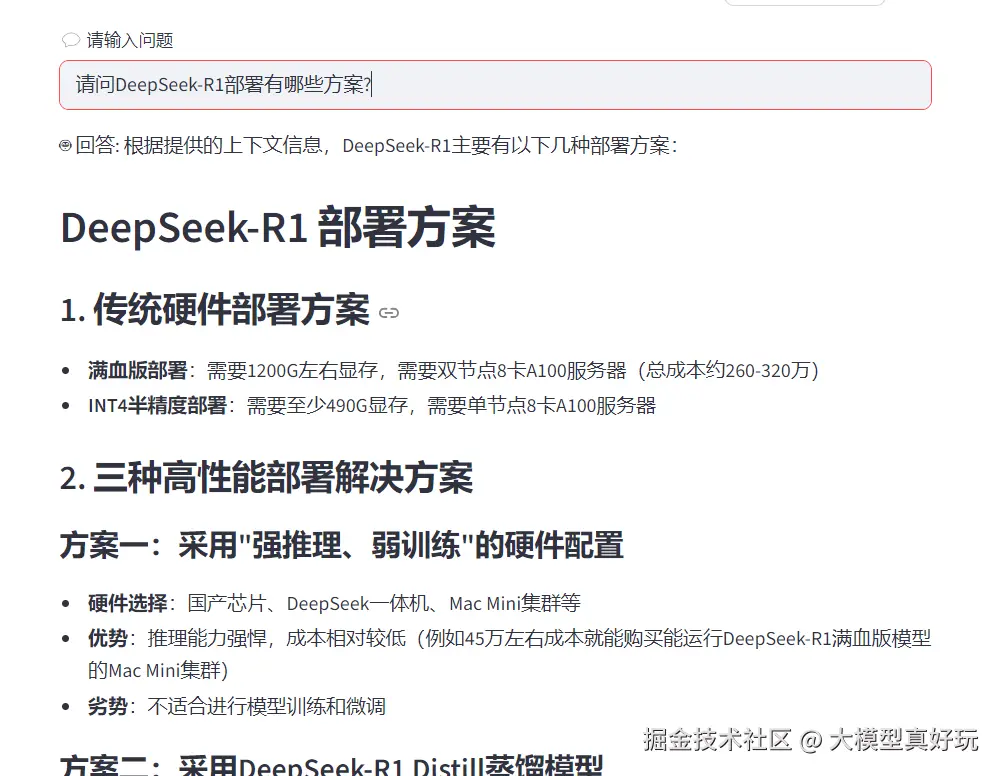Click the speech bubble icon by 请输入问题

(x=70, y=40)
